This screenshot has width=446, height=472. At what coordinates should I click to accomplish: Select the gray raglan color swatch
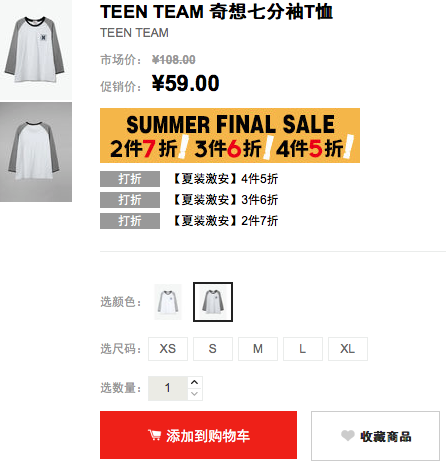(213, 302)
